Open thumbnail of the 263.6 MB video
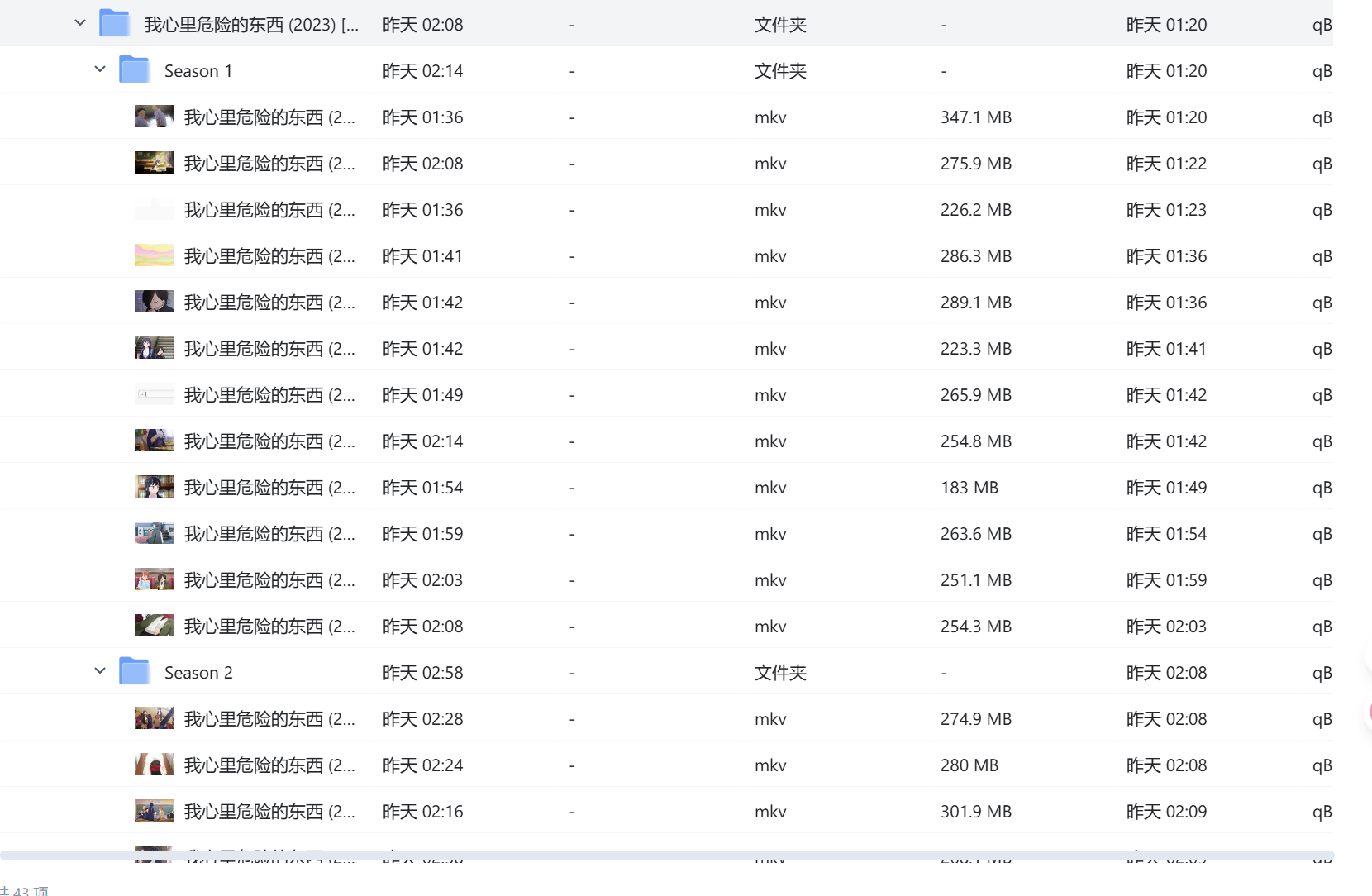 point(155,533)
